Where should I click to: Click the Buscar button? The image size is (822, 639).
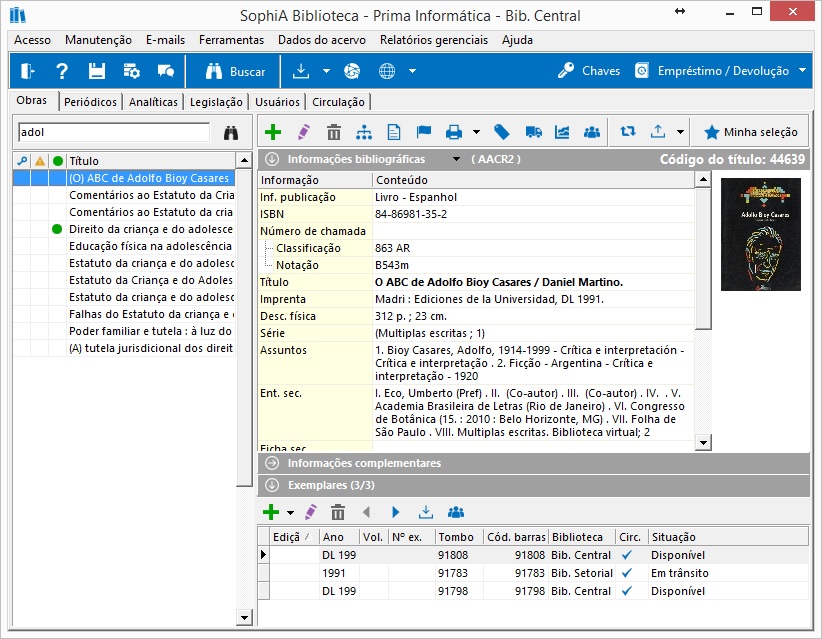235,71
